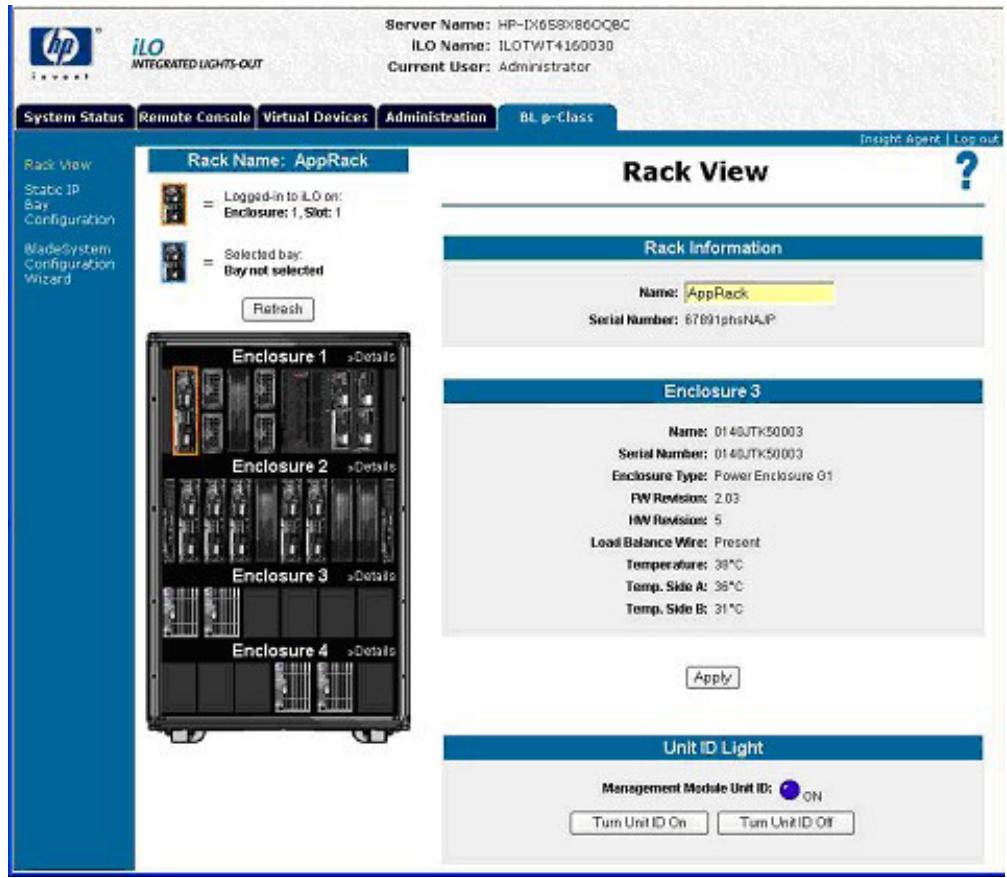Open the Administration tab
The image size is (1007, 878).
436,117
